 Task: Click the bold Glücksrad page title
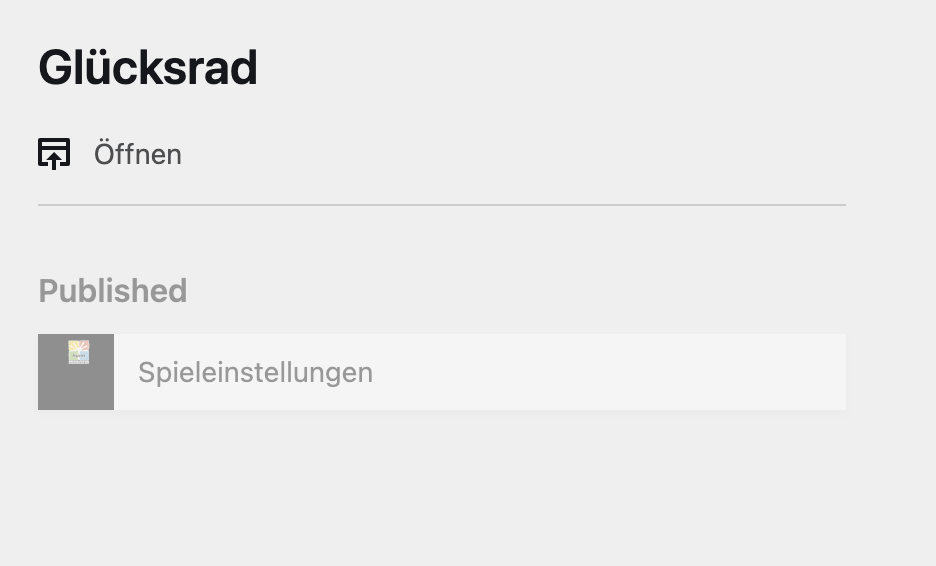point(148,68)
